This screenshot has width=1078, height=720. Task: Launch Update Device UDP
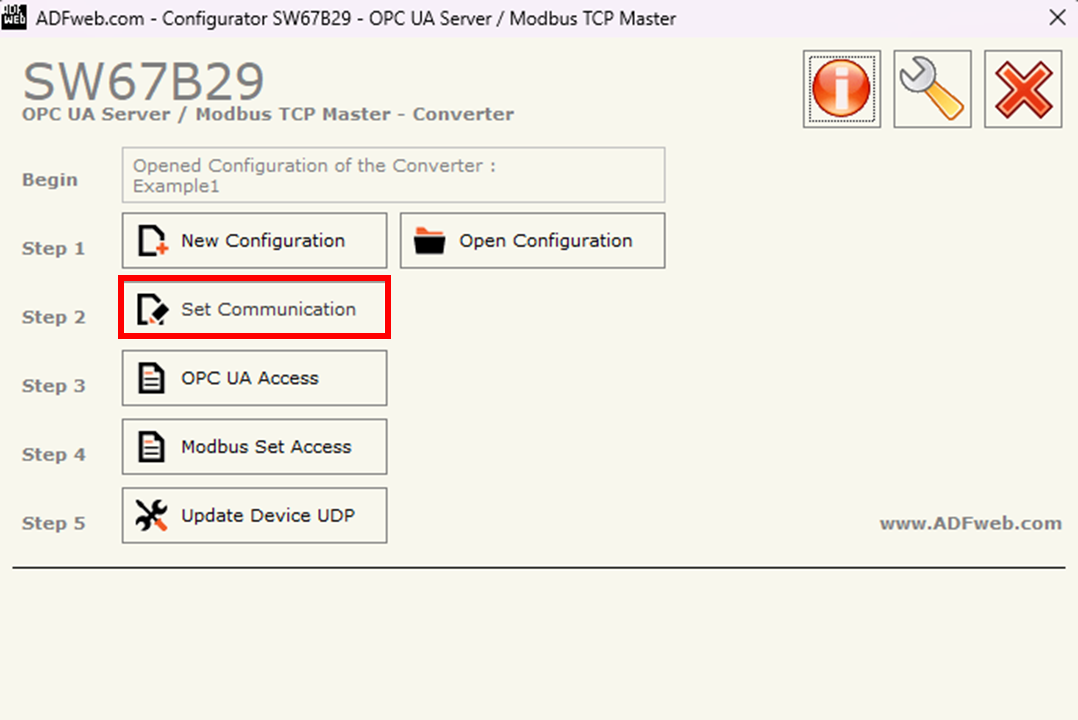[254, 516]
